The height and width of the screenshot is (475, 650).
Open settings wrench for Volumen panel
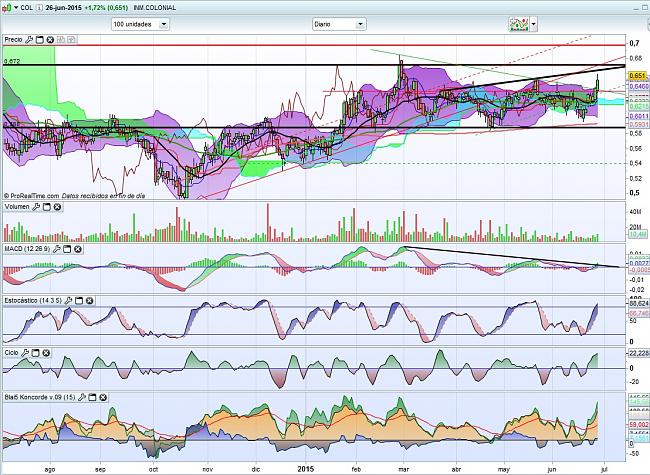(37, 207)
